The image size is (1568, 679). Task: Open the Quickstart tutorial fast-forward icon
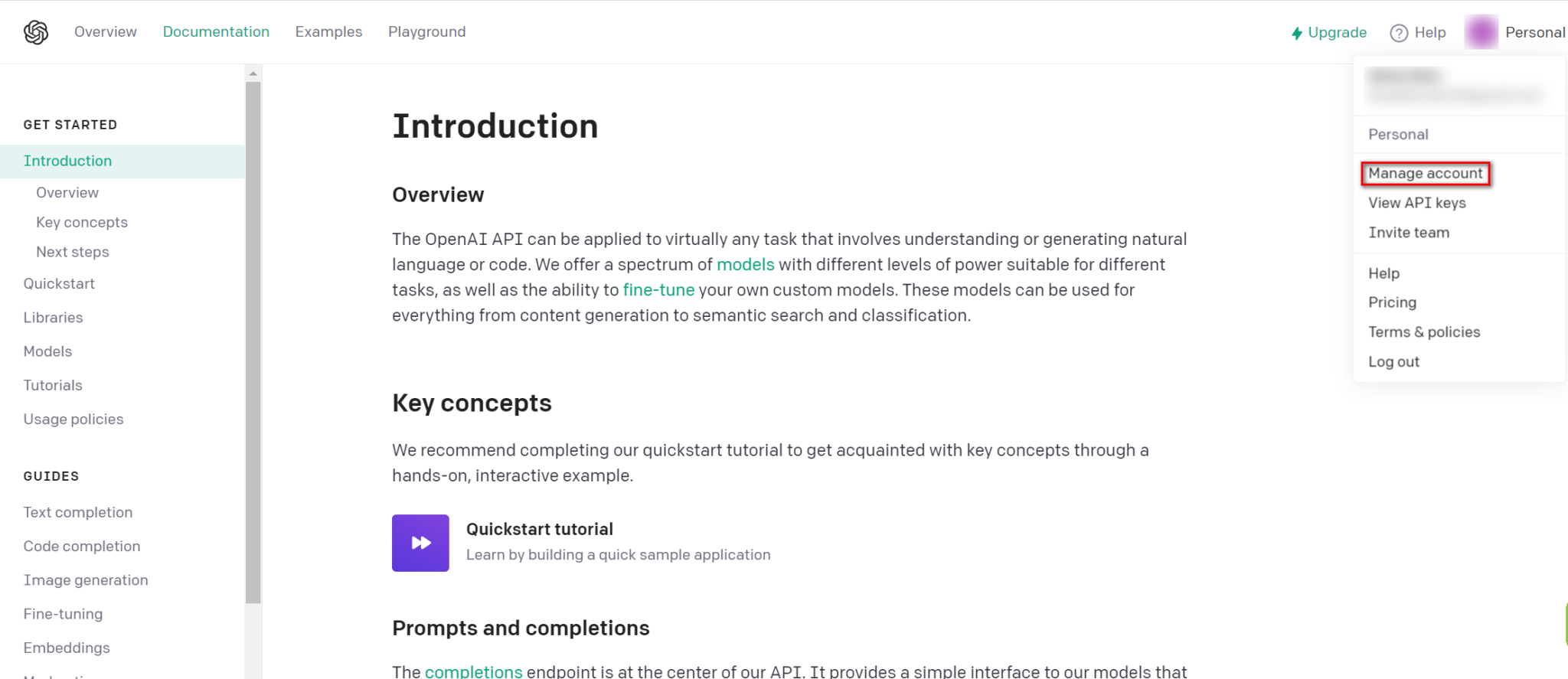coord(420,543)
